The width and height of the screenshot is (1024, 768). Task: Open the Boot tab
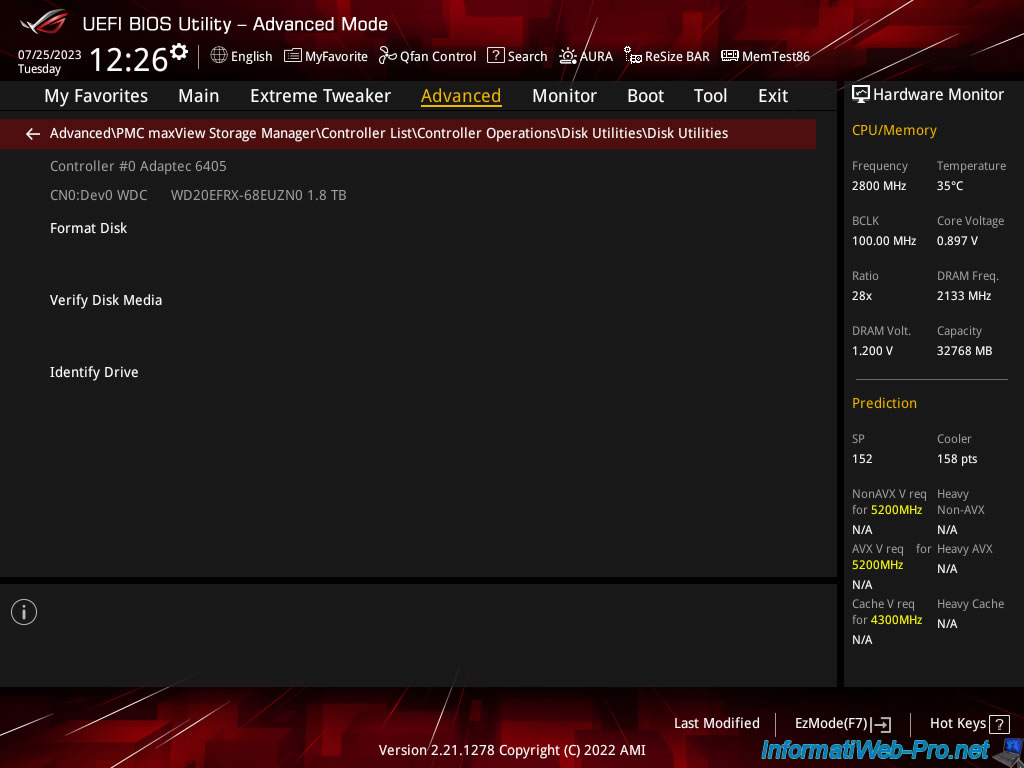point(645,96)
